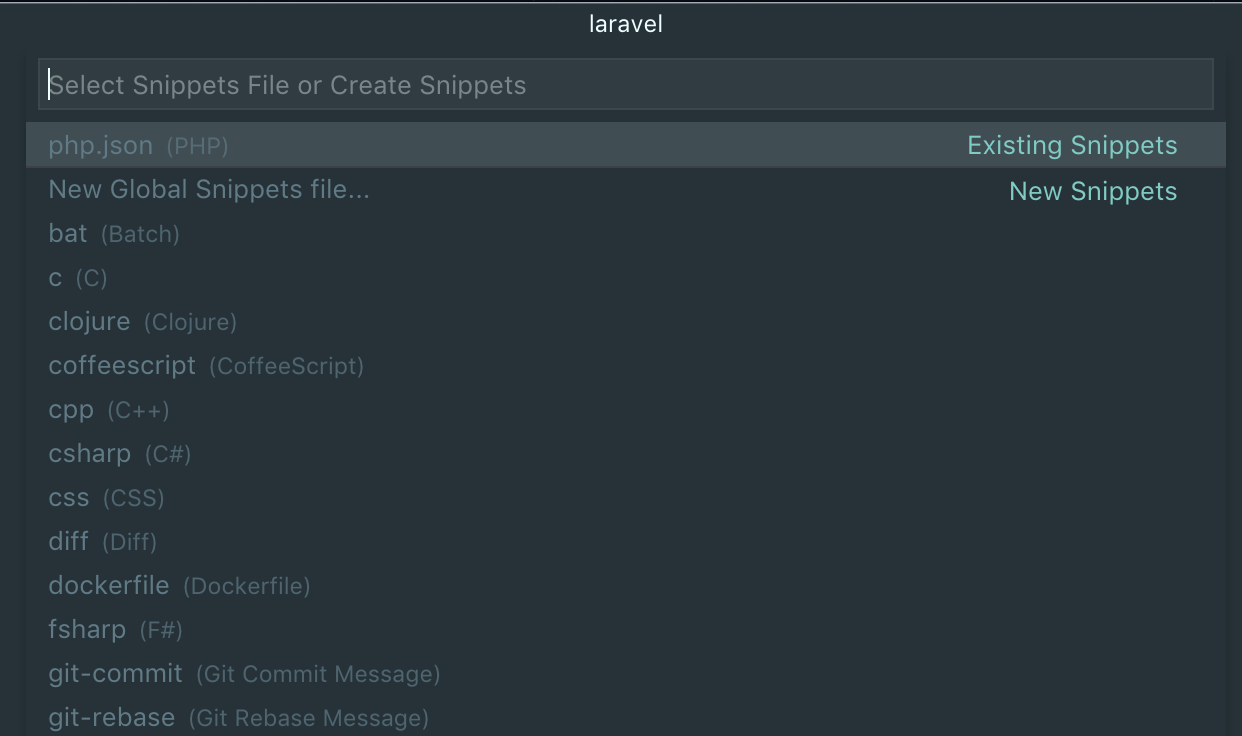Select git-rebase message snippets
The width and height of the screenshot is (1242, 736).
point(238,718)
